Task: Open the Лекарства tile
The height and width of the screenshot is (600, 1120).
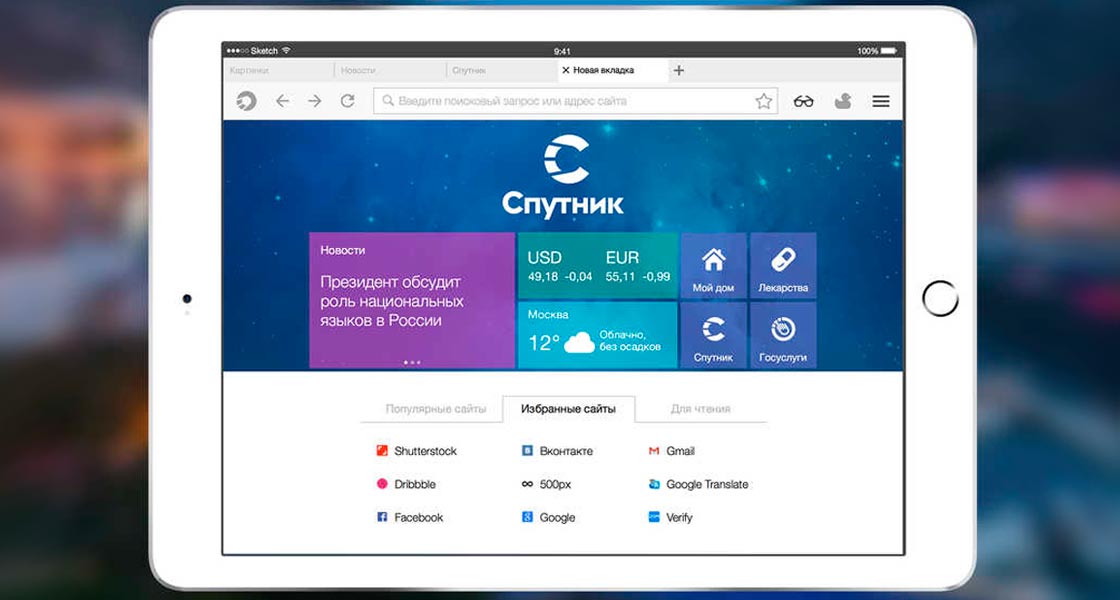Action: tap(783, 265)
